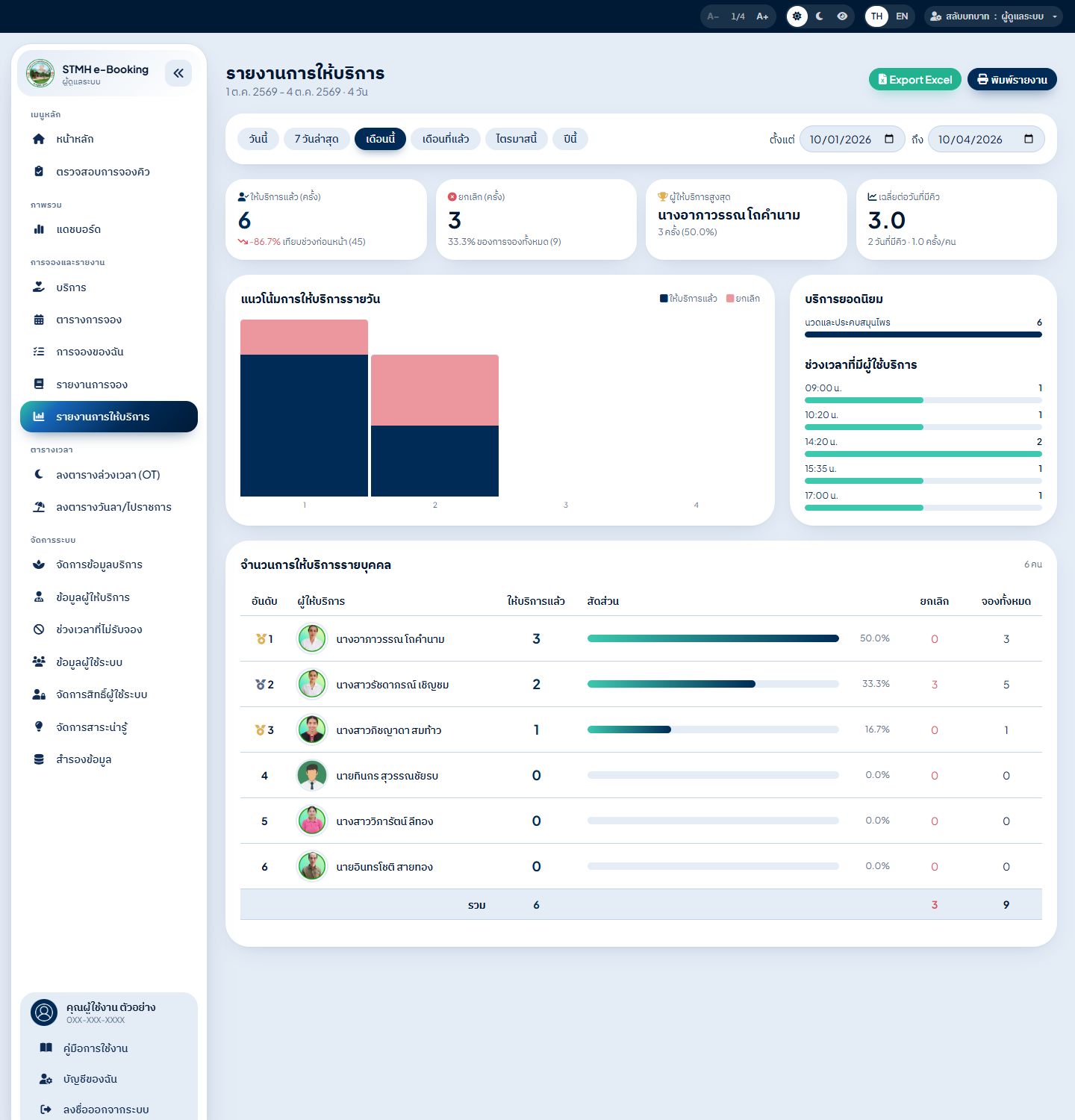The height and width of the screenshot is (1120, 1075).
Task: Open หน้าหลัก home icon in sidebar
Action: [39, 139]
